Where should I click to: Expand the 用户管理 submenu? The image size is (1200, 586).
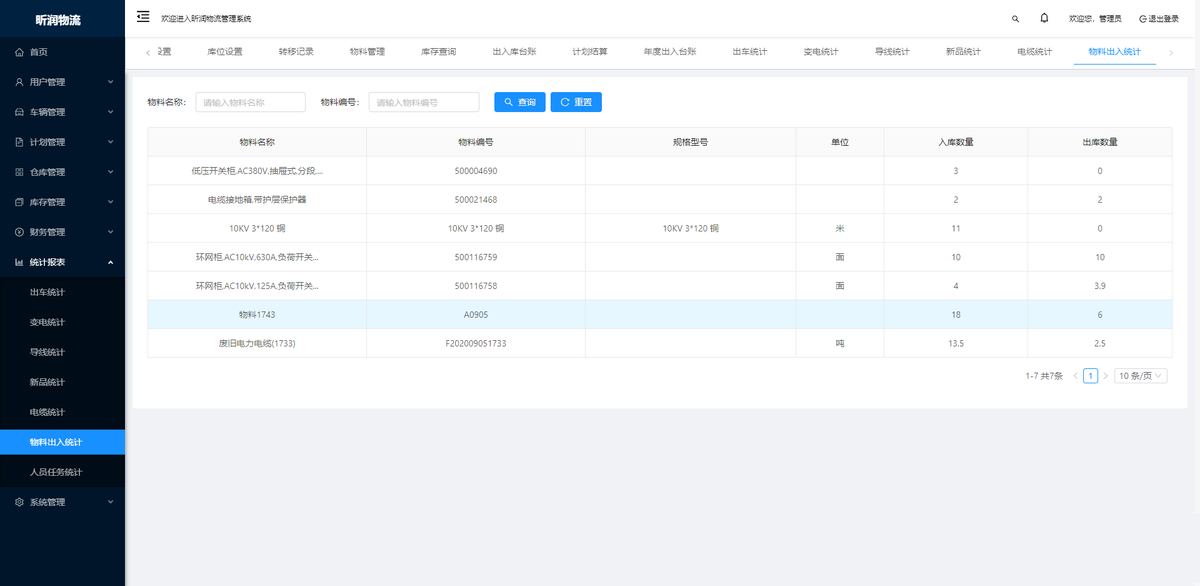(x=62, y=82)
